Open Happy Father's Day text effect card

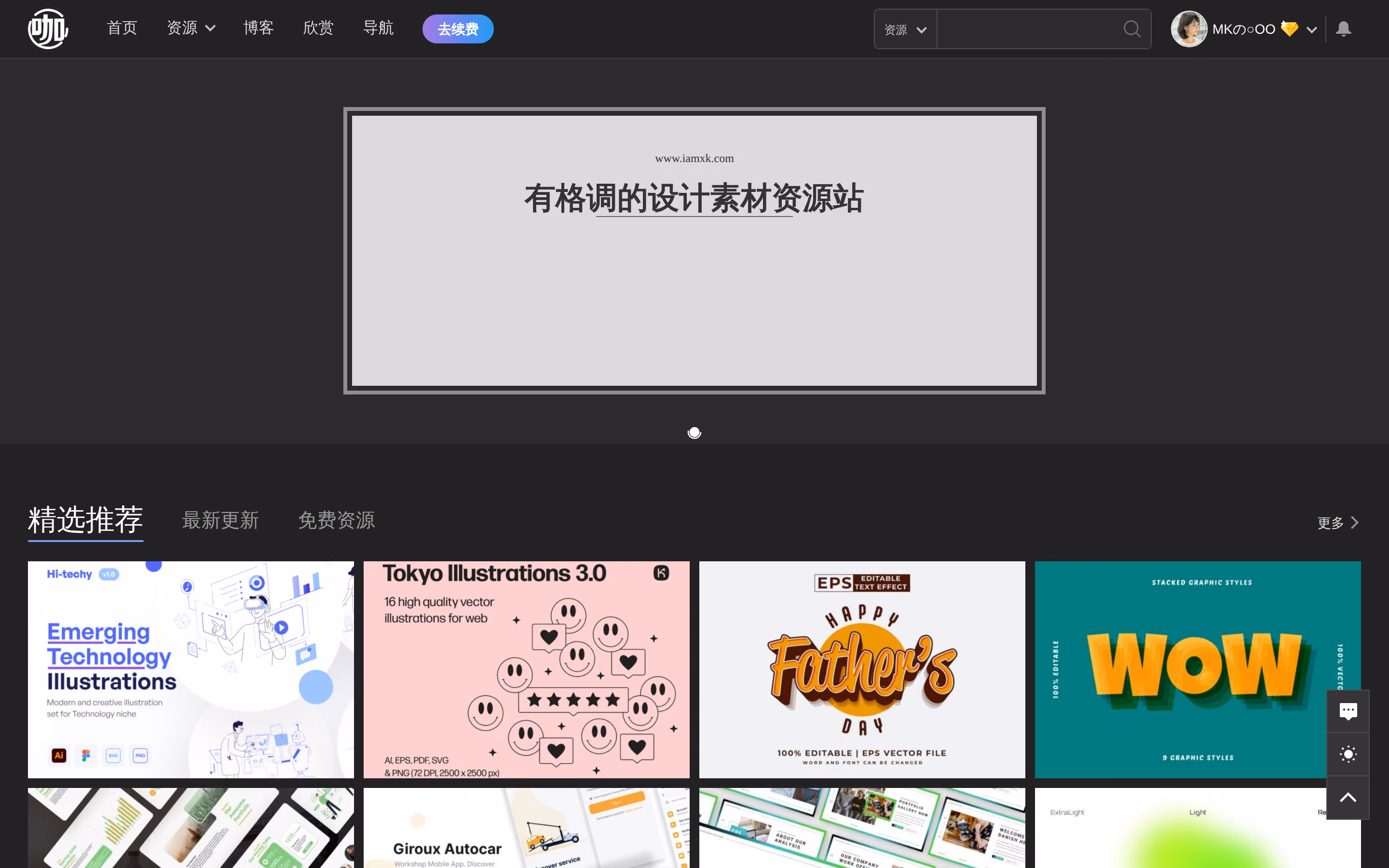coord(862,670)
